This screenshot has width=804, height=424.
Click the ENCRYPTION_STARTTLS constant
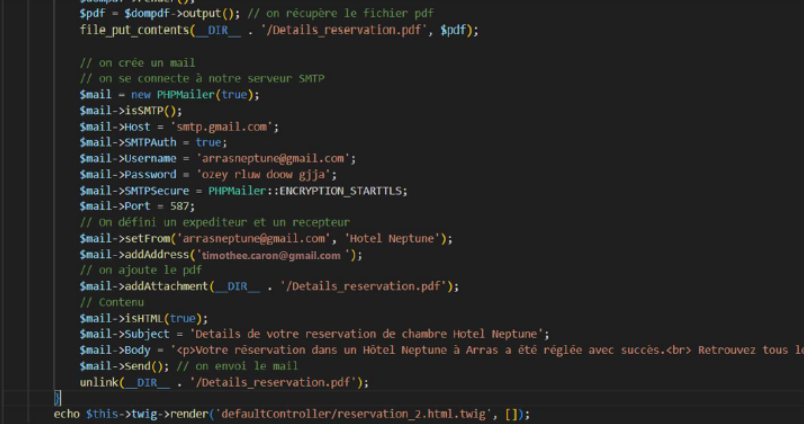point(328,191)
